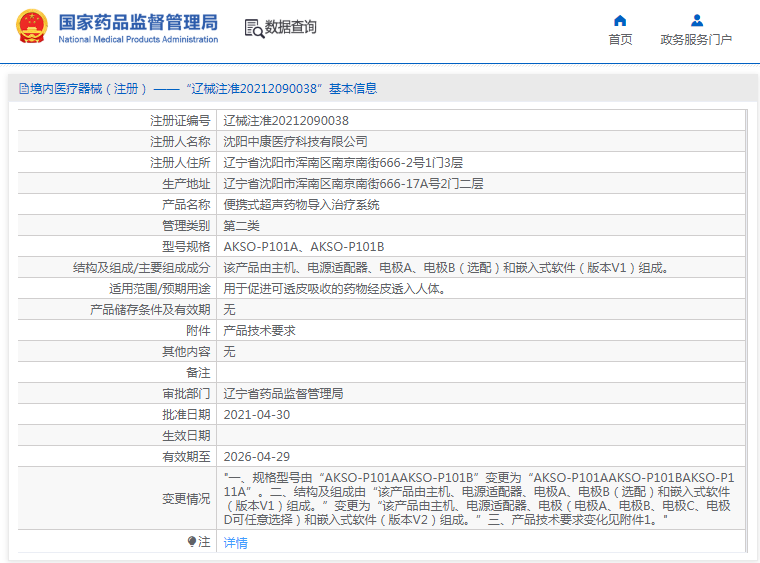Click 适用范围/预期用途 label
Screen dimensions: 760x563
click(x=159, y=289)
